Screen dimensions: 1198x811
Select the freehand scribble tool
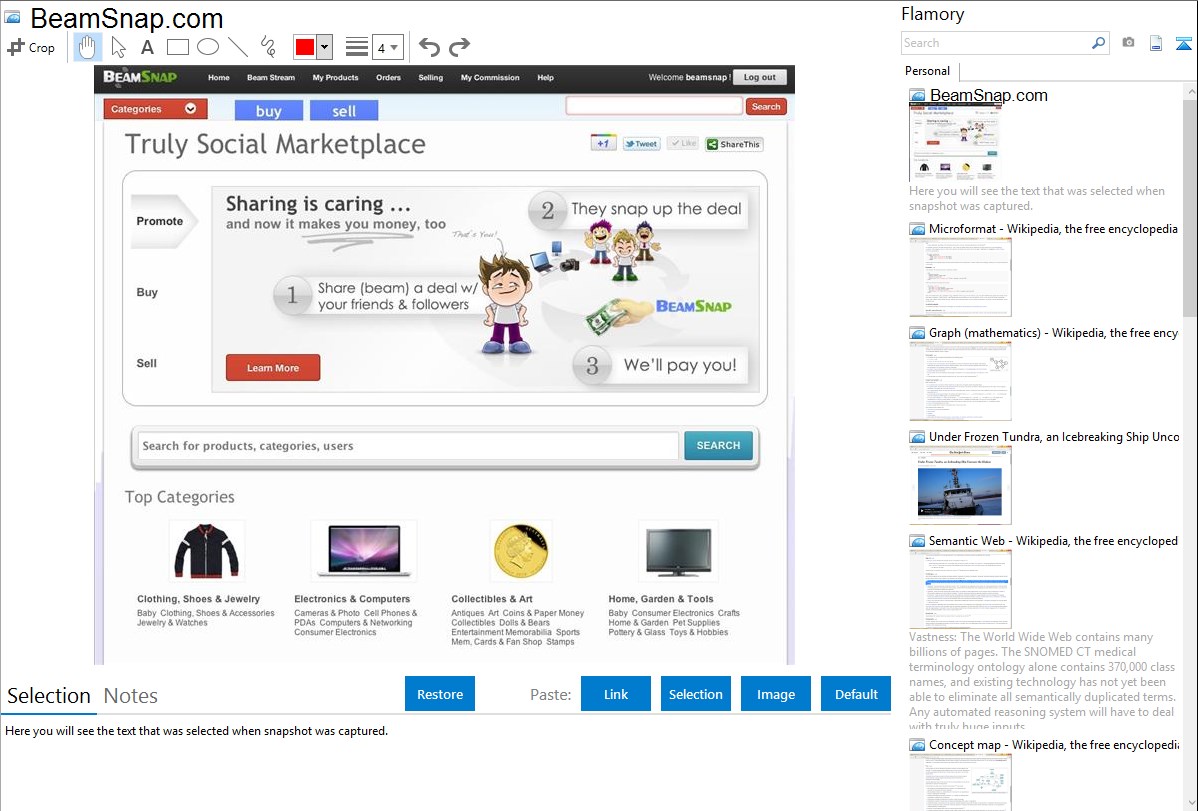[268, 47]
